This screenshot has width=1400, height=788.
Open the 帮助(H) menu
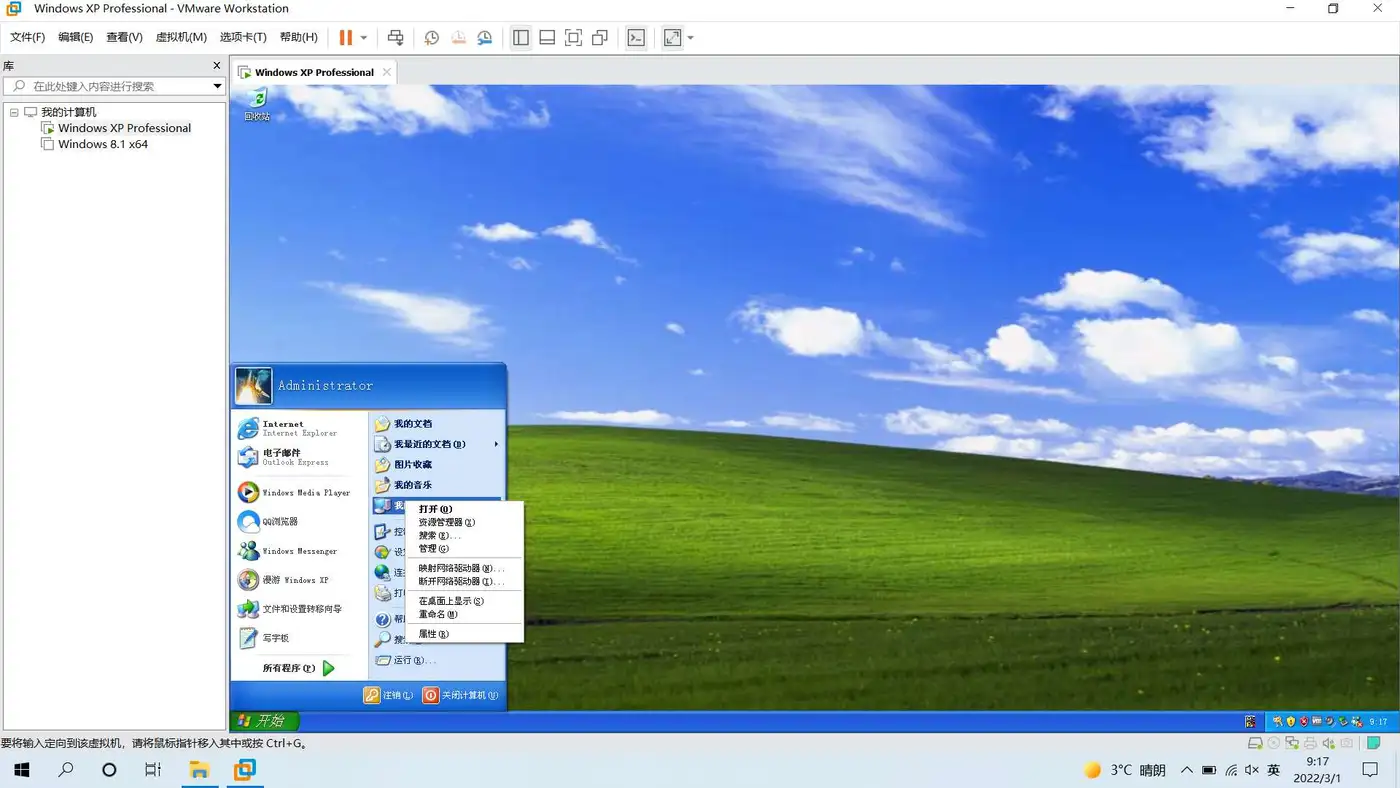pyautogui.click(x=298, y=37)
